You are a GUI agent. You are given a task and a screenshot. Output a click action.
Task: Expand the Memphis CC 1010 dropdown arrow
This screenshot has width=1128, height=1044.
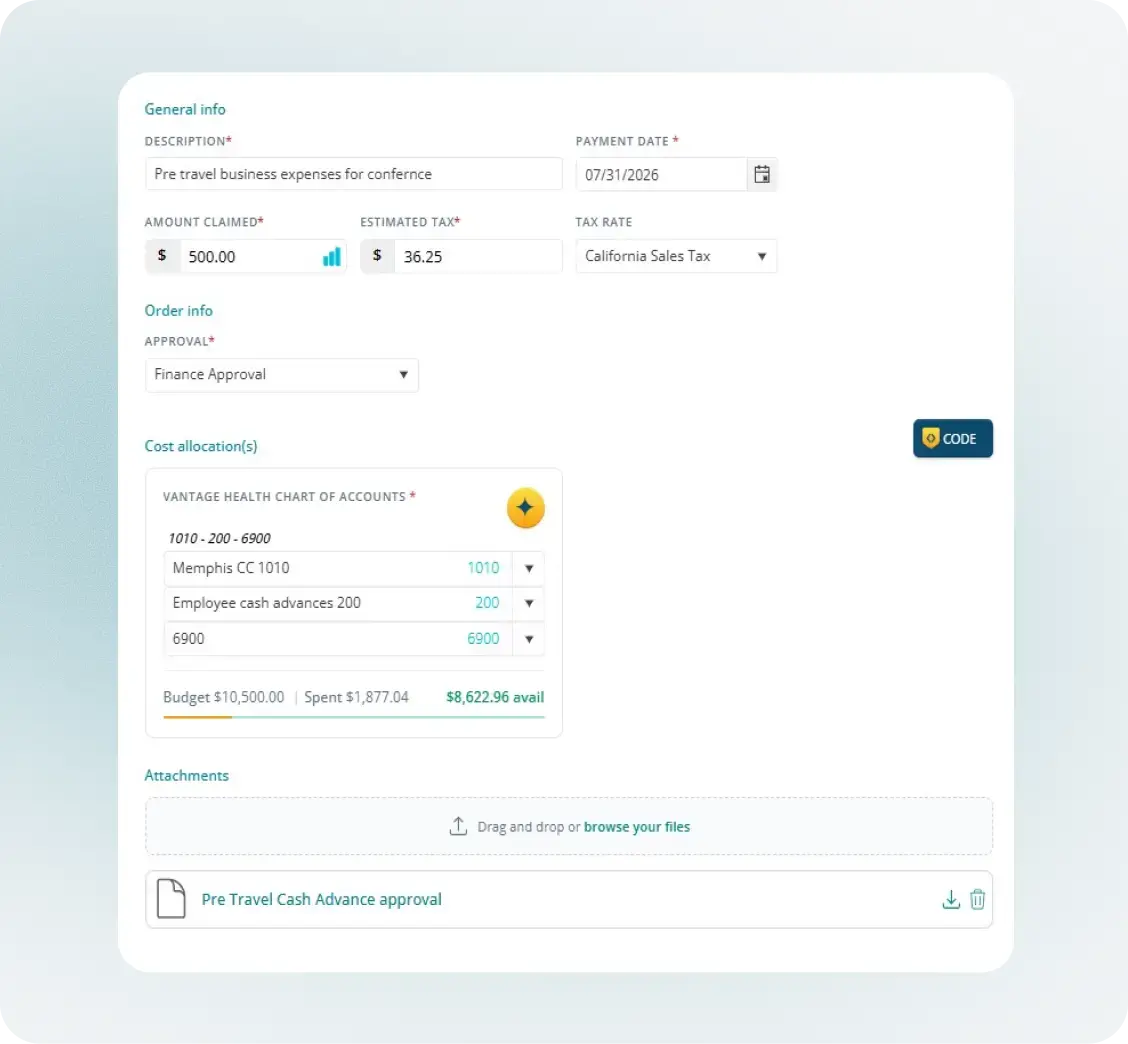coord(529,568)
